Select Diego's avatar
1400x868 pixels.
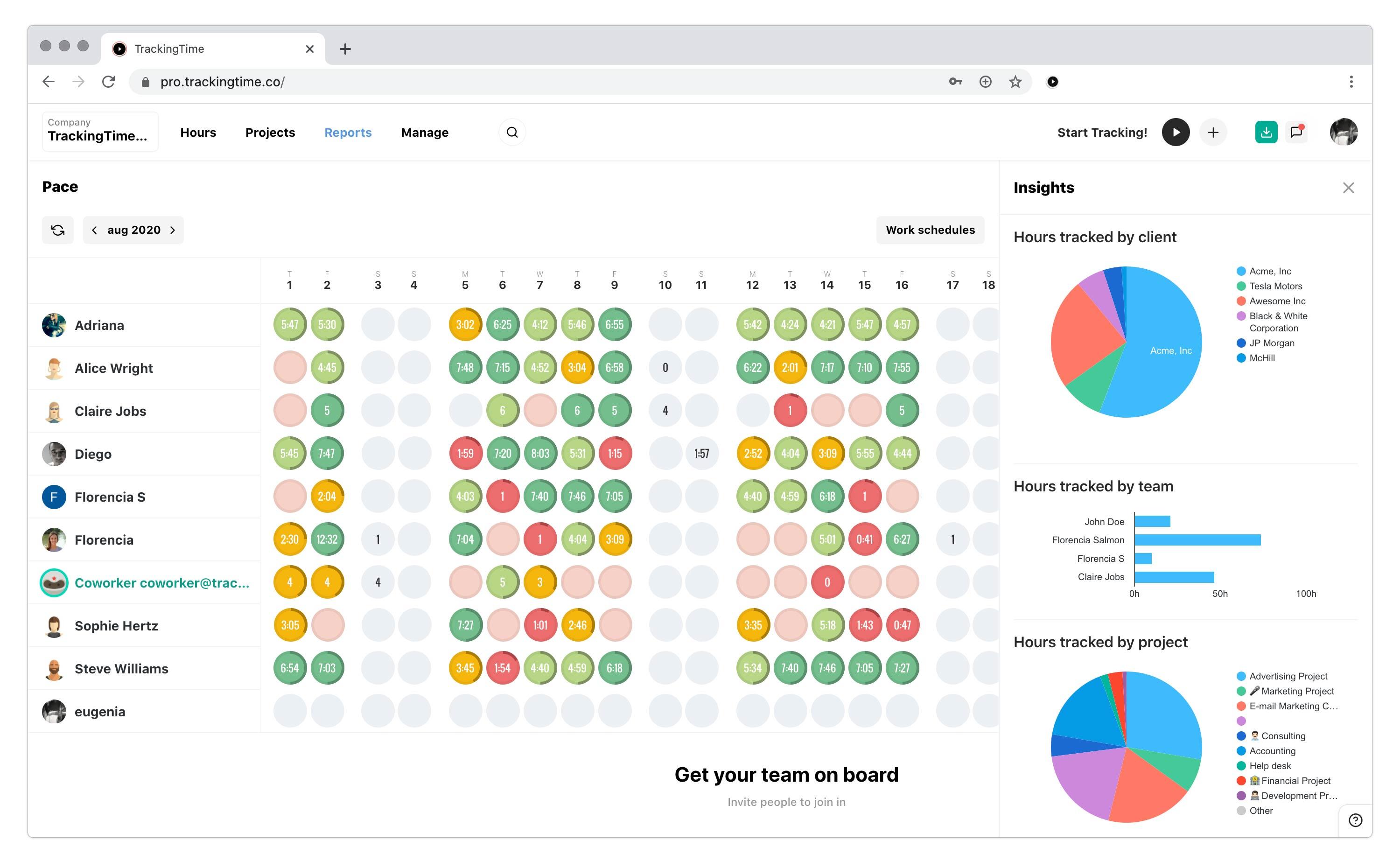[54, 454]
